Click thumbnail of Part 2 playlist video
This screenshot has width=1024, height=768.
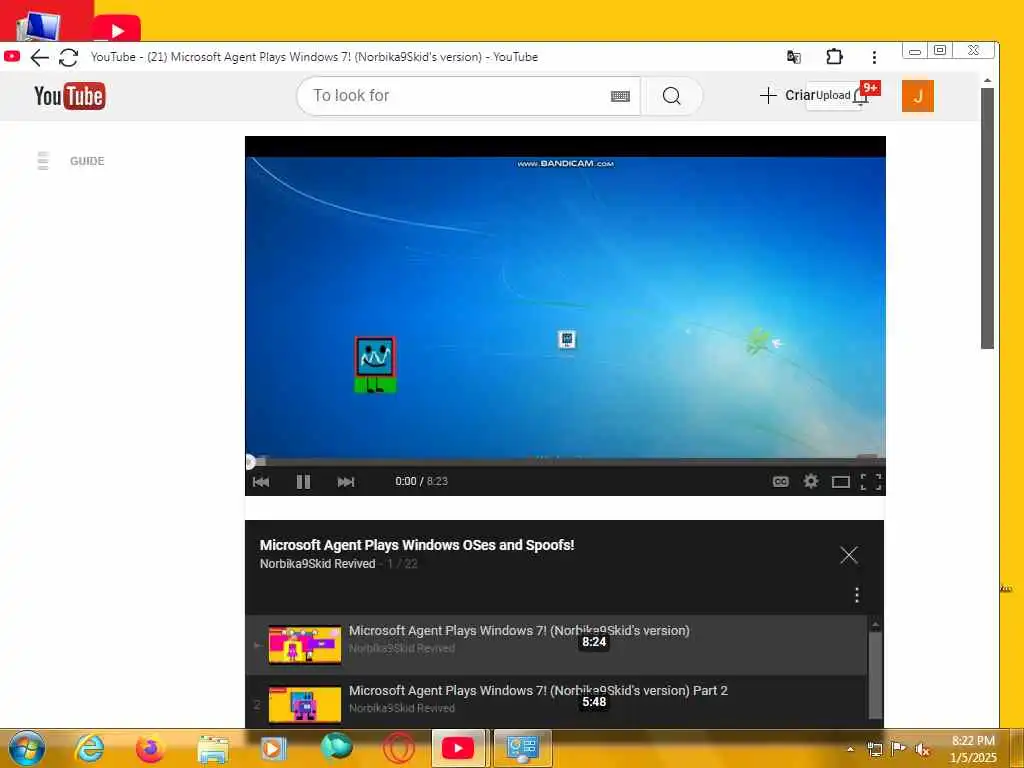pyautogui.click(x=305, y=705)
